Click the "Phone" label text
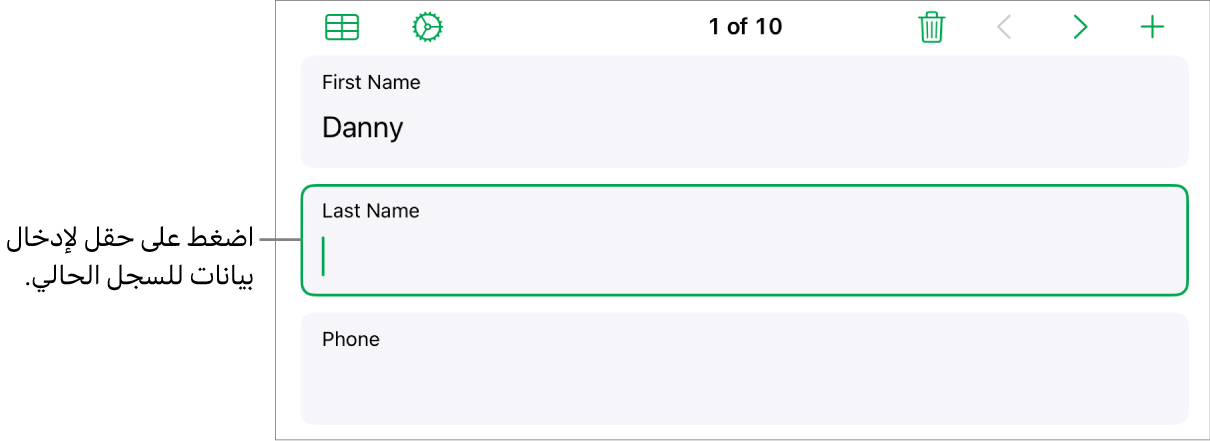Screen dimensions: 1210x441 (350, 340)
